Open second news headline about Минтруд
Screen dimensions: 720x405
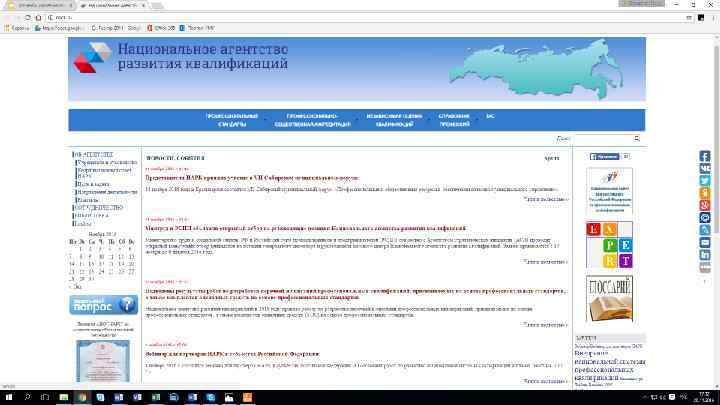306,228
